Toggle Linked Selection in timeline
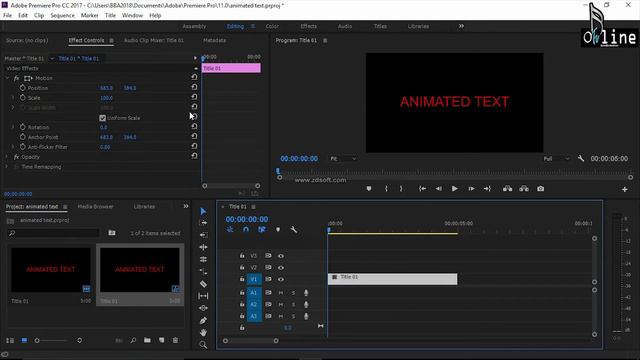 click(x=262, y=230)
